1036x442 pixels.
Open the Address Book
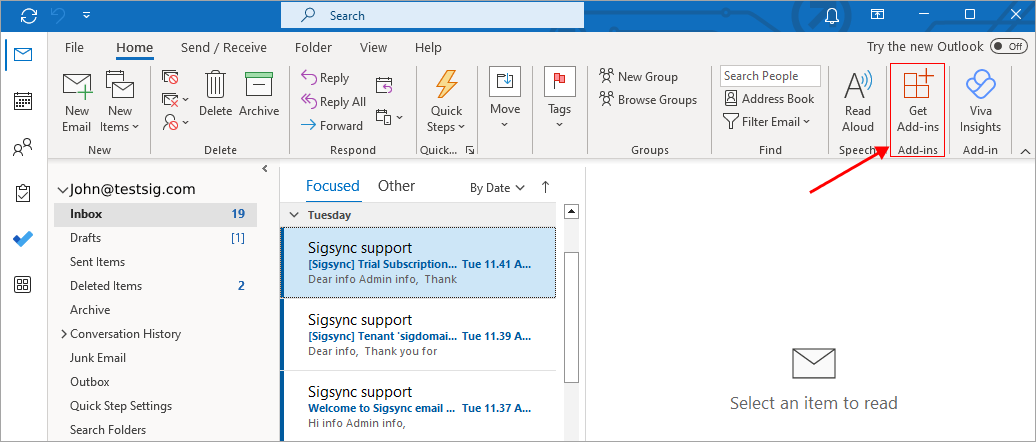tap(769, 99)
